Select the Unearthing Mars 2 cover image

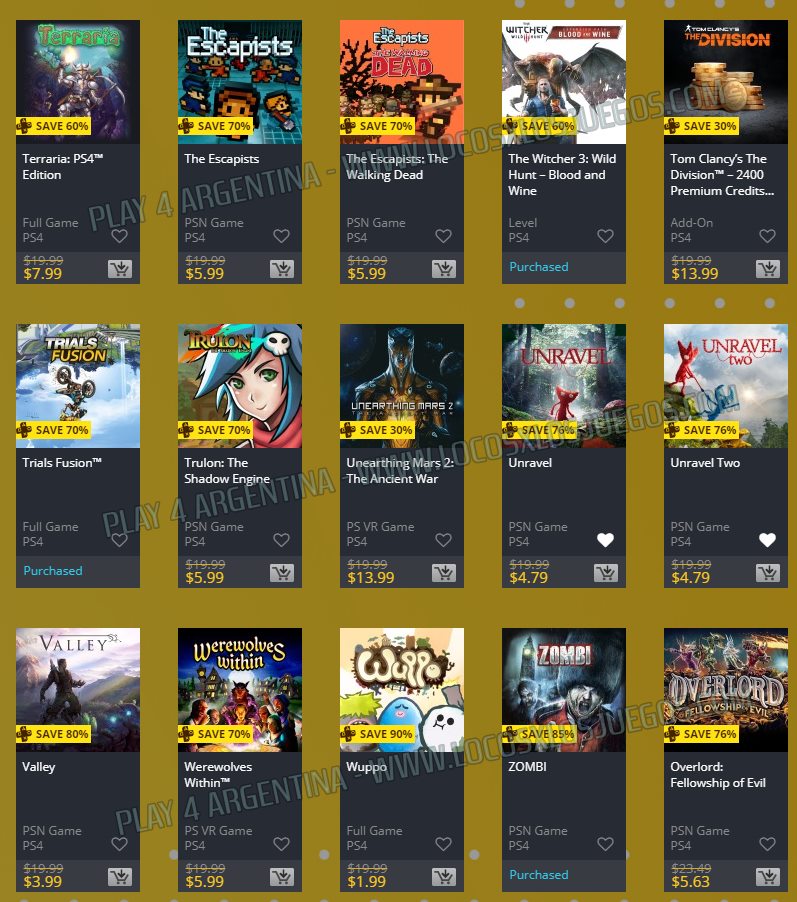point(402,386)
